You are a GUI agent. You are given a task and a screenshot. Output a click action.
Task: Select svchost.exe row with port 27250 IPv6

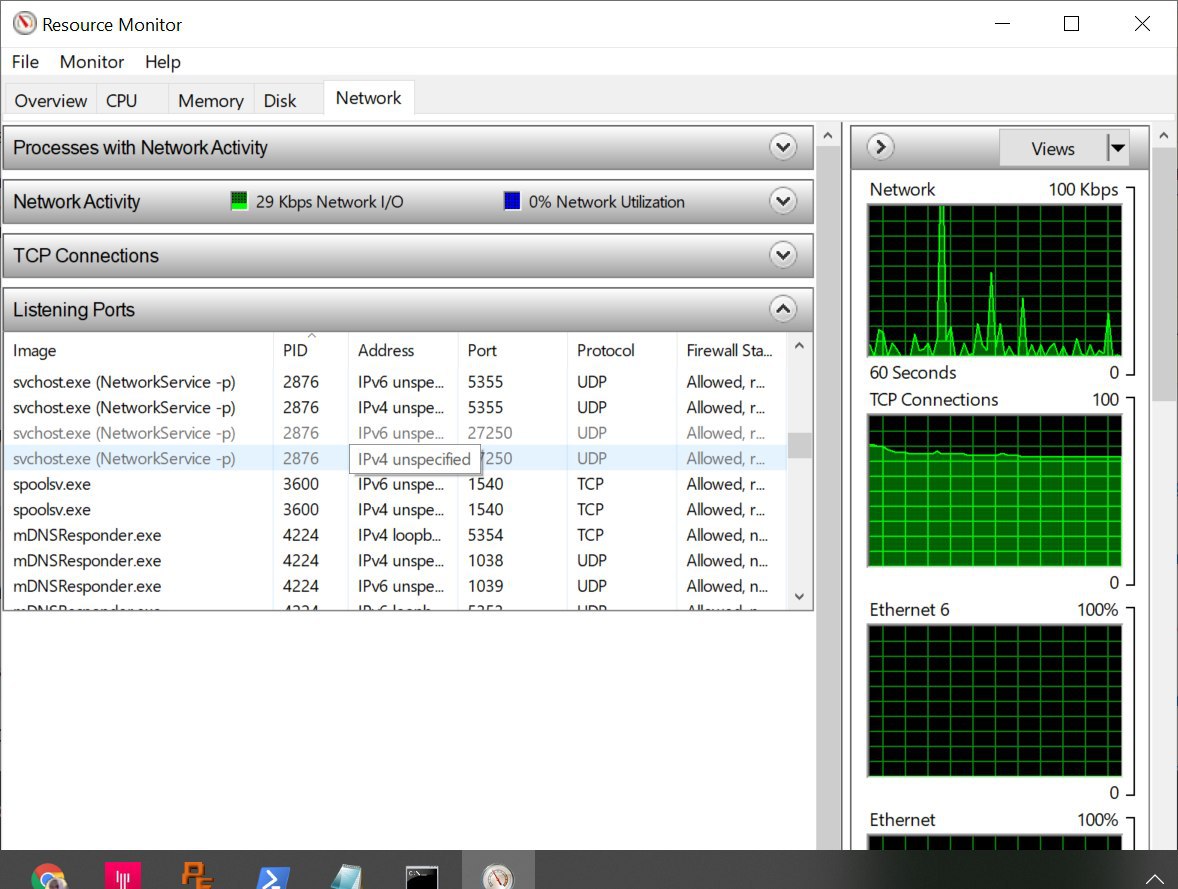(x=395, y=433)
